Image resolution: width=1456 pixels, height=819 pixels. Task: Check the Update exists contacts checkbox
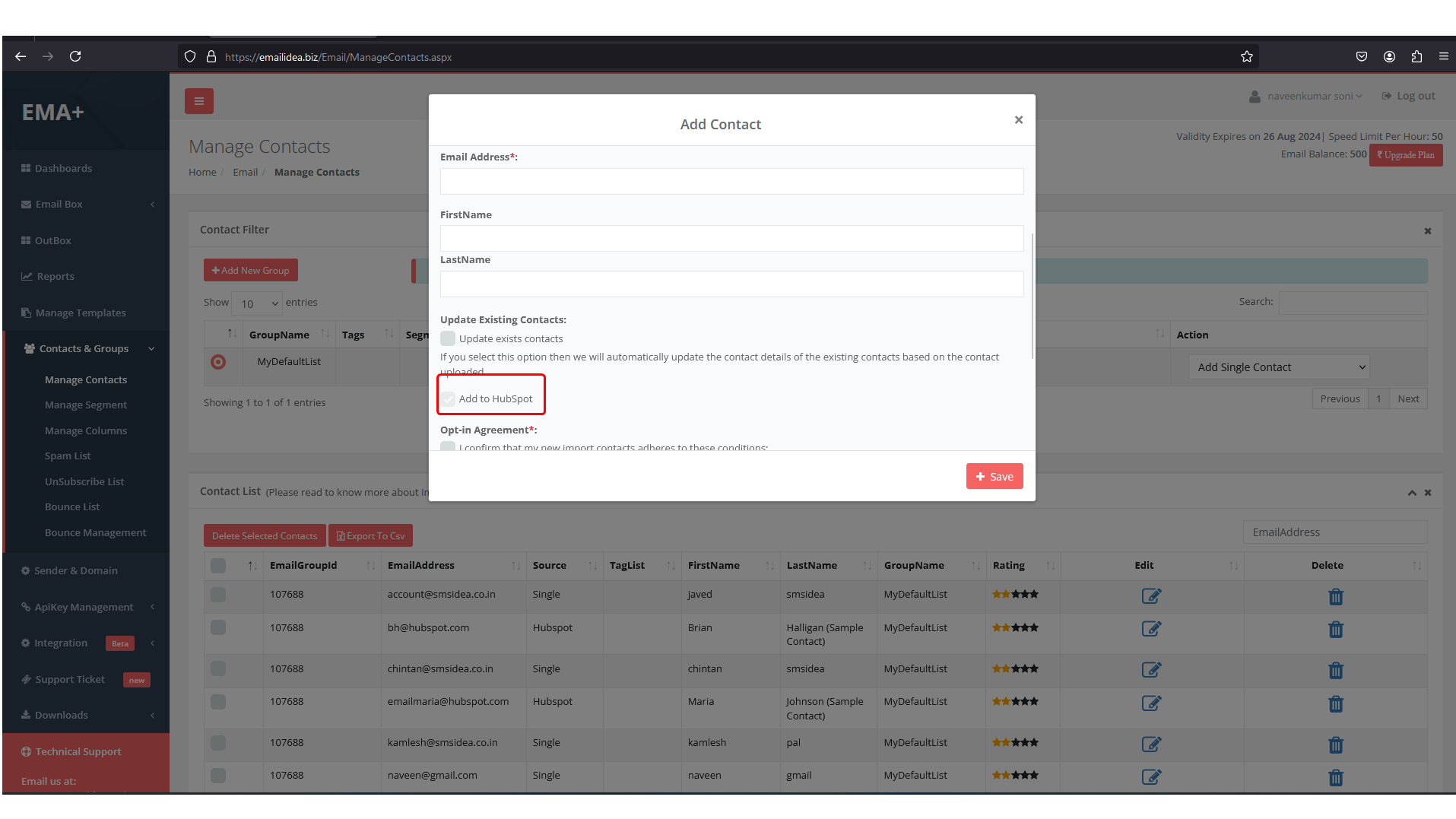448,339
